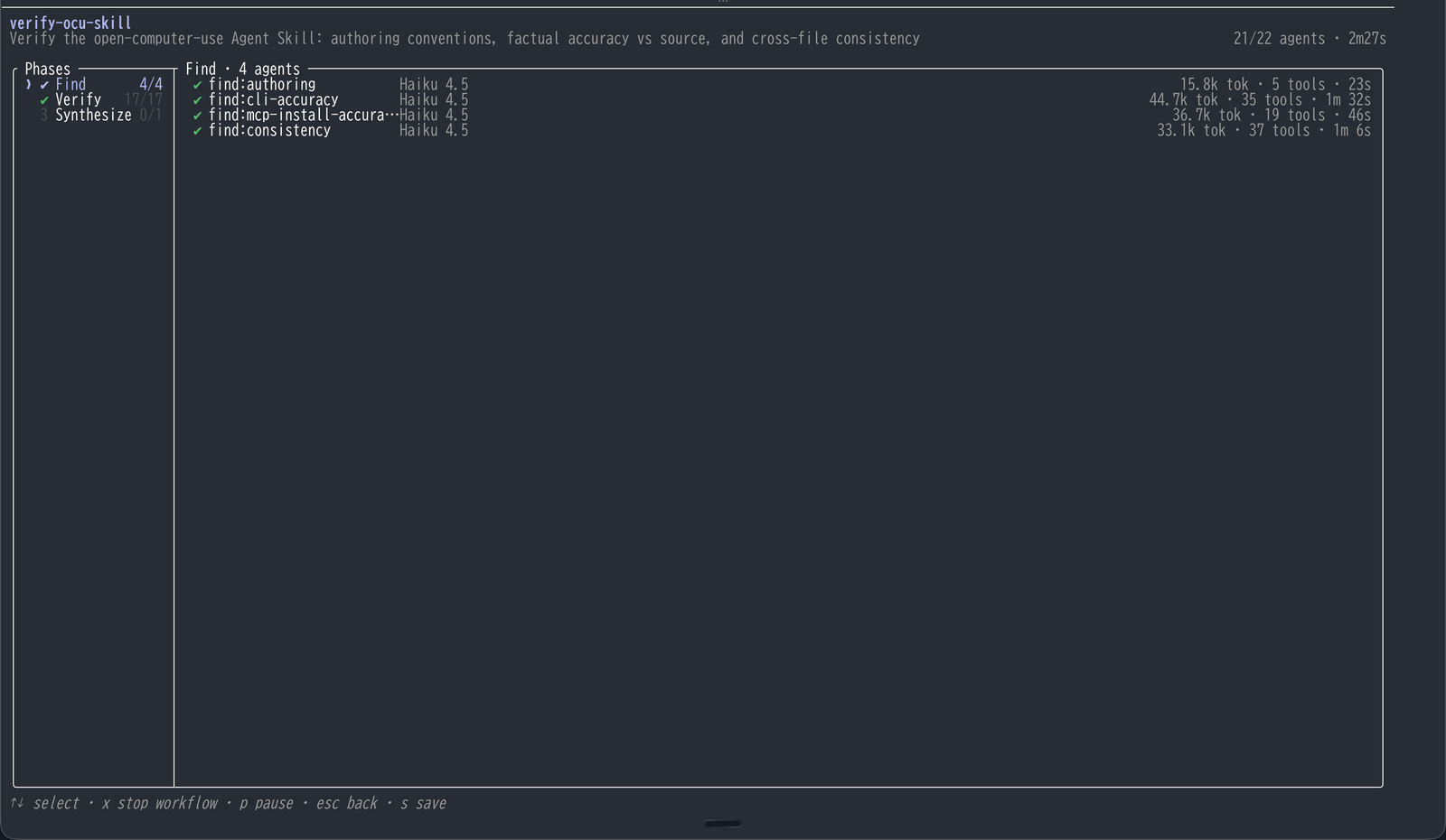Click the bottom-center drag handle bar
Screen dimensions: 1446x840
click(722, 823)
